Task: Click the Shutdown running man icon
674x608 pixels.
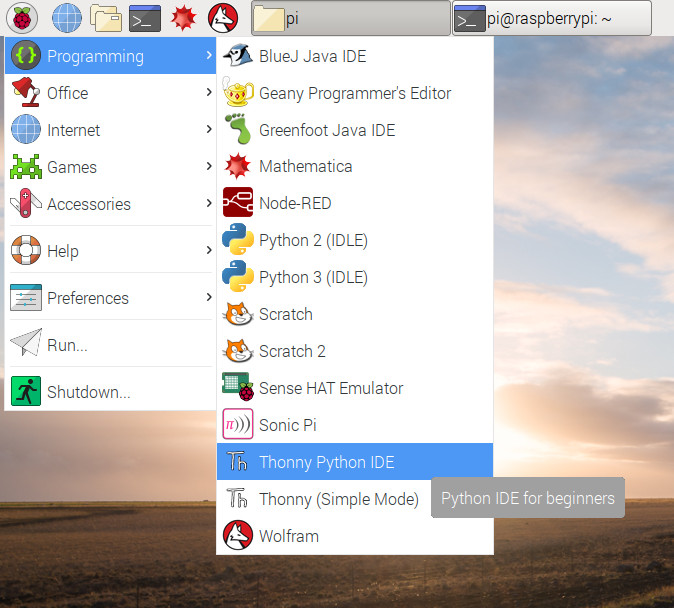Action: pyautogui.click(x=26, y=391)
